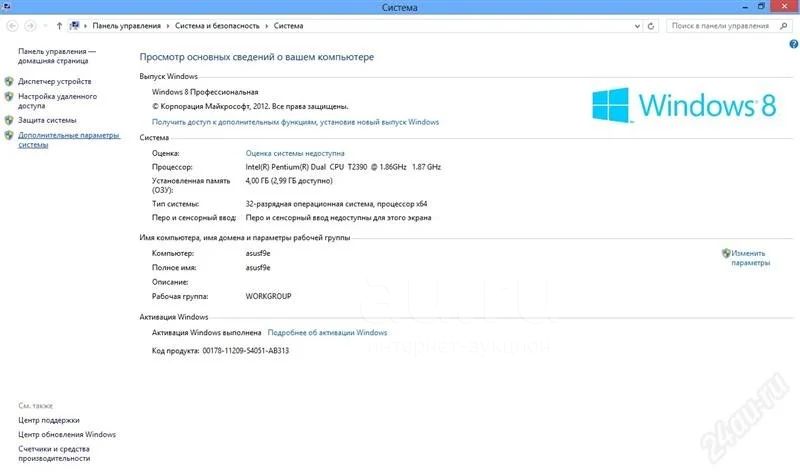Click computer name asusf9e beside Компьютер
Viewport: 800px width, 475px height.
(x=258, y=253)
